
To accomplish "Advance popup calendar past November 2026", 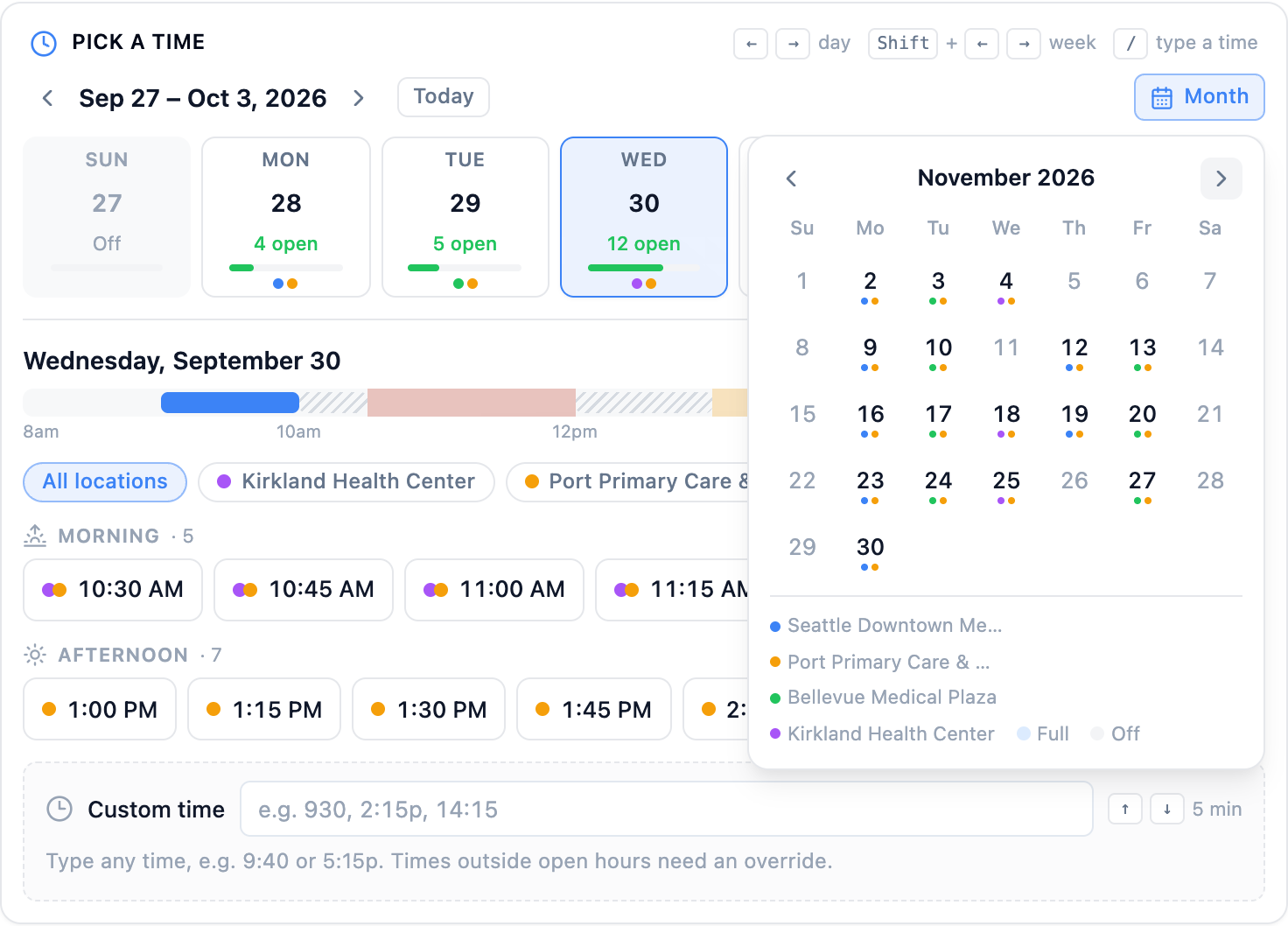I will pos(1221,179).
